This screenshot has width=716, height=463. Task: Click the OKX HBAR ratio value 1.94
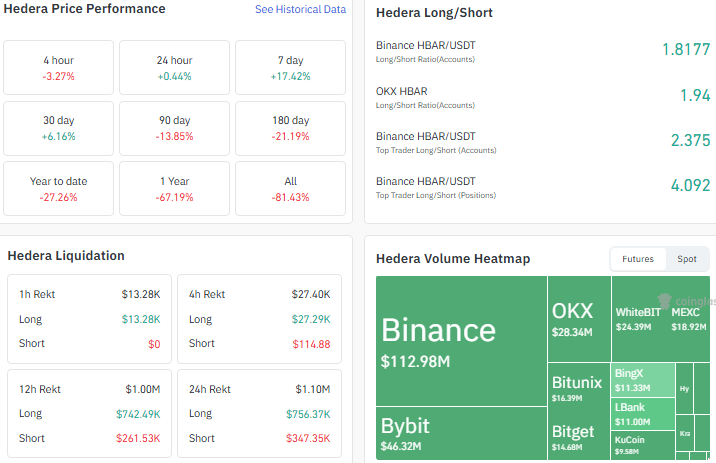[695, 95]
